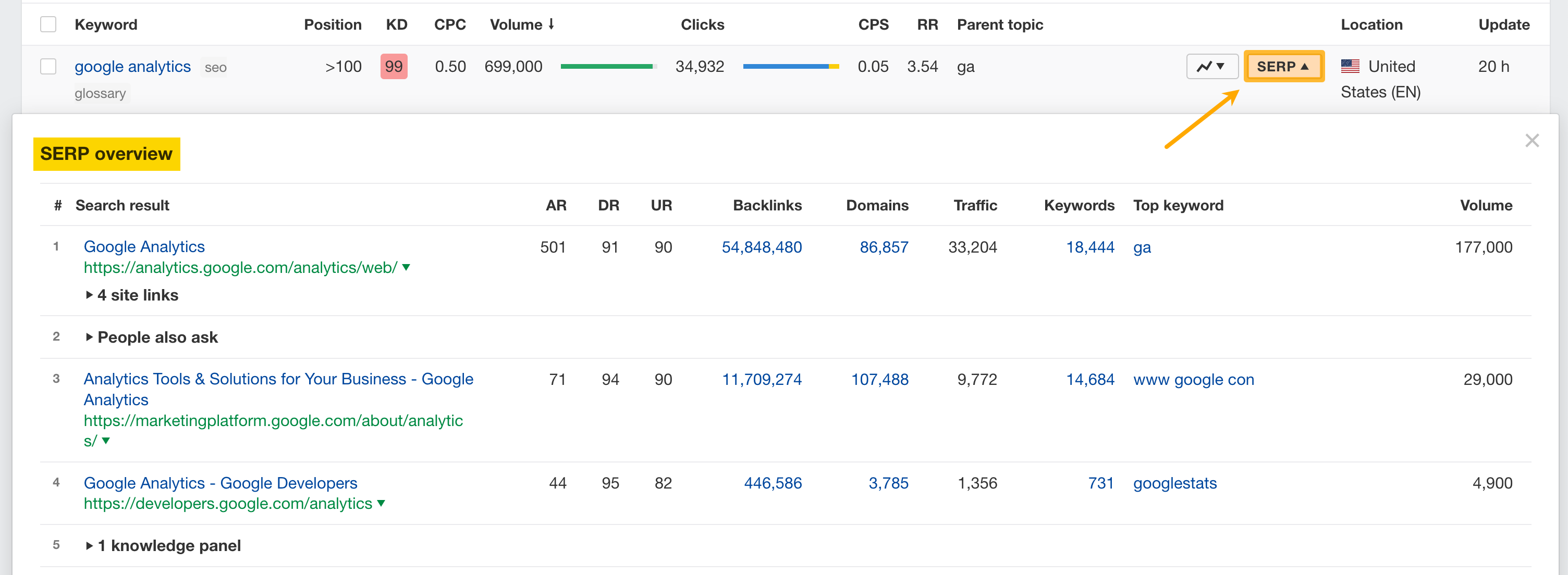Click the green volume bar
This screenshot has height=575, width=1568.
pos(608,66)
